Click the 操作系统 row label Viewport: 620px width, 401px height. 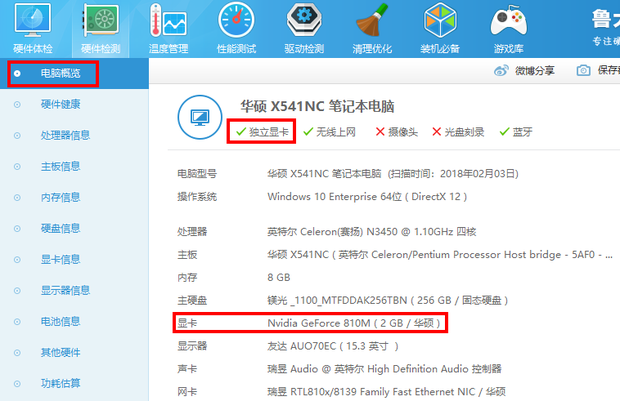click(197, 197)
